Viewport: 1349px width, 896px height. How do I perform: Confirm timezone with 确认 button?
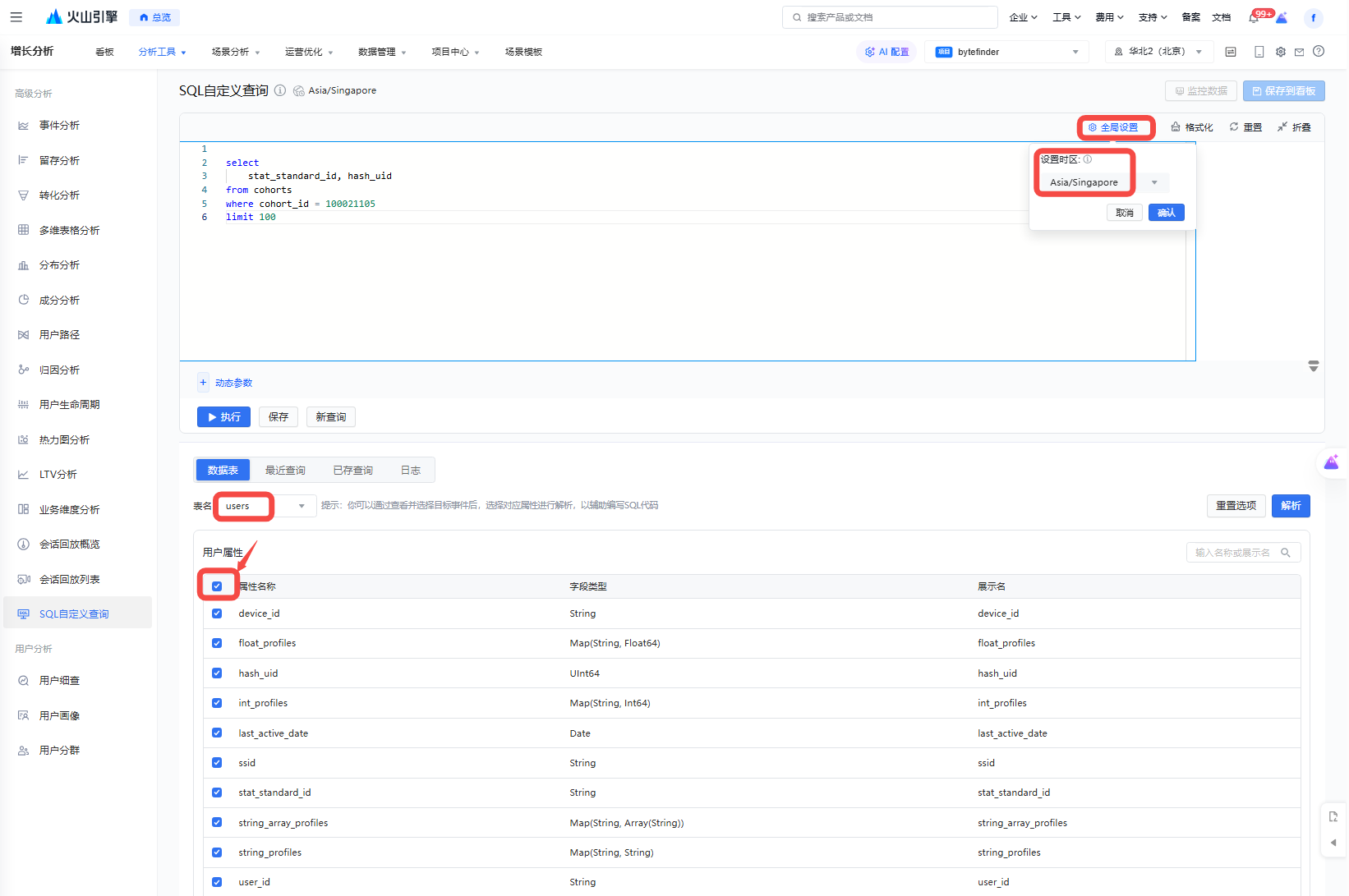pos(1167,213)
